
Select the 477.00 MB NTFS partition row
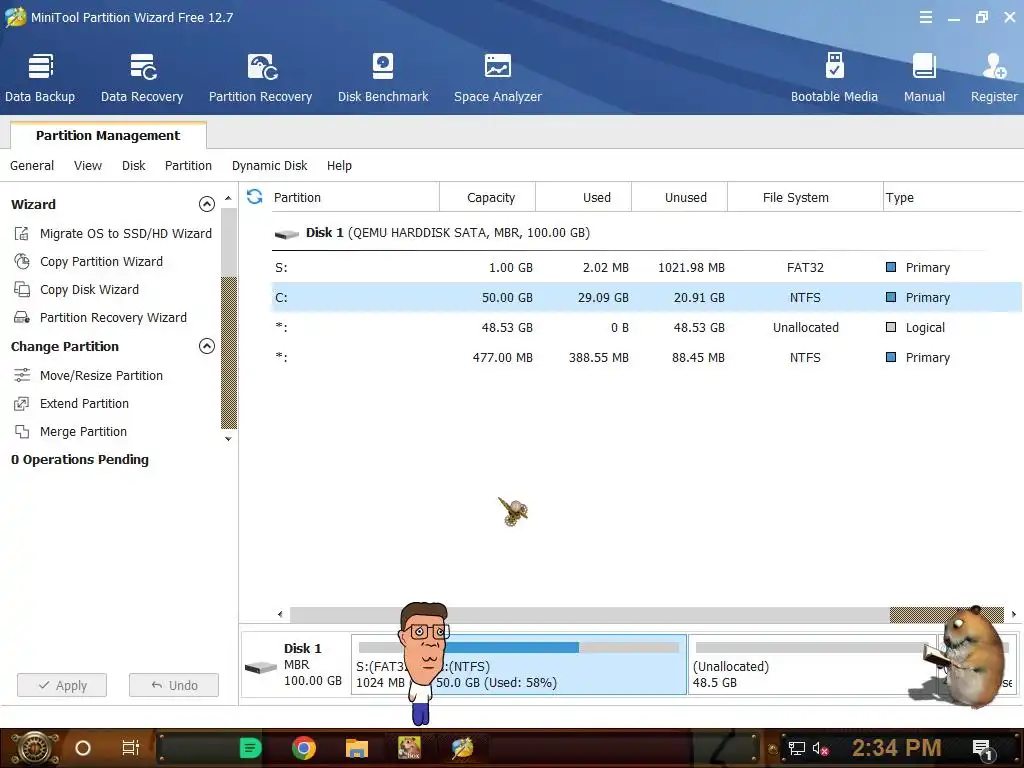click(647, 357)
